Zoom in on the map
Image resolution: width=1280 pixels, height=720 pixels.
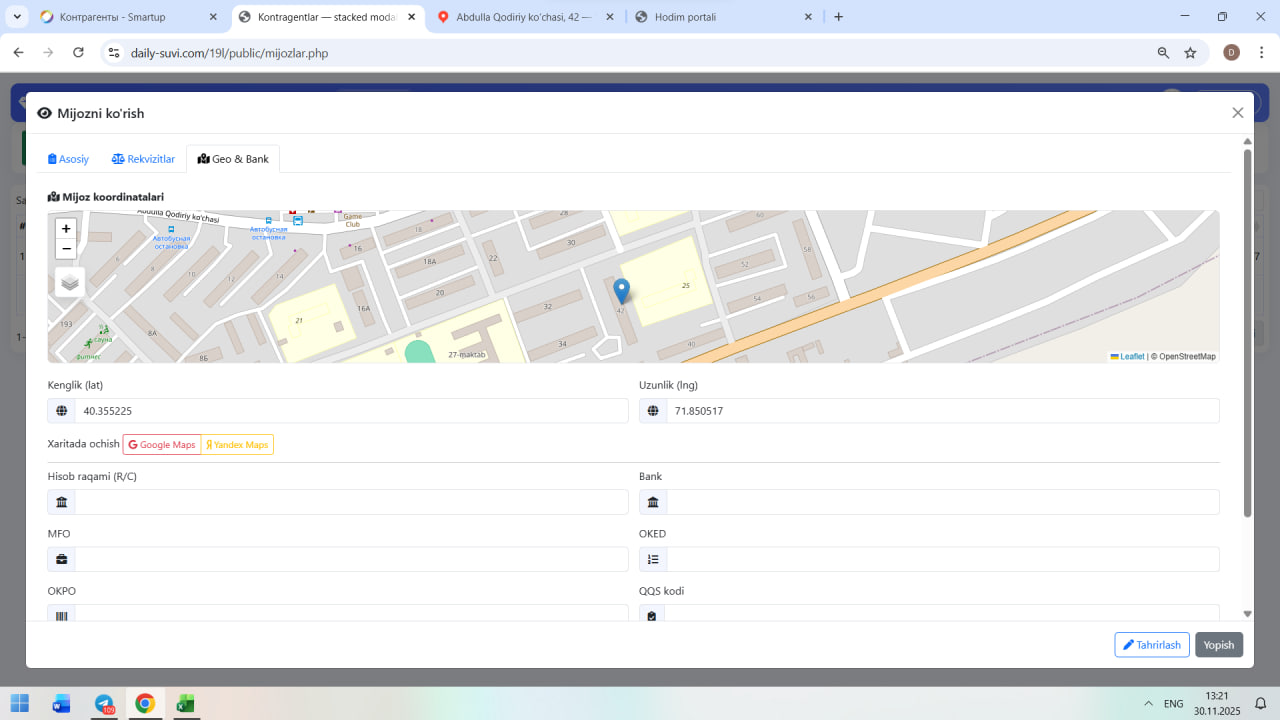(66, 229)
